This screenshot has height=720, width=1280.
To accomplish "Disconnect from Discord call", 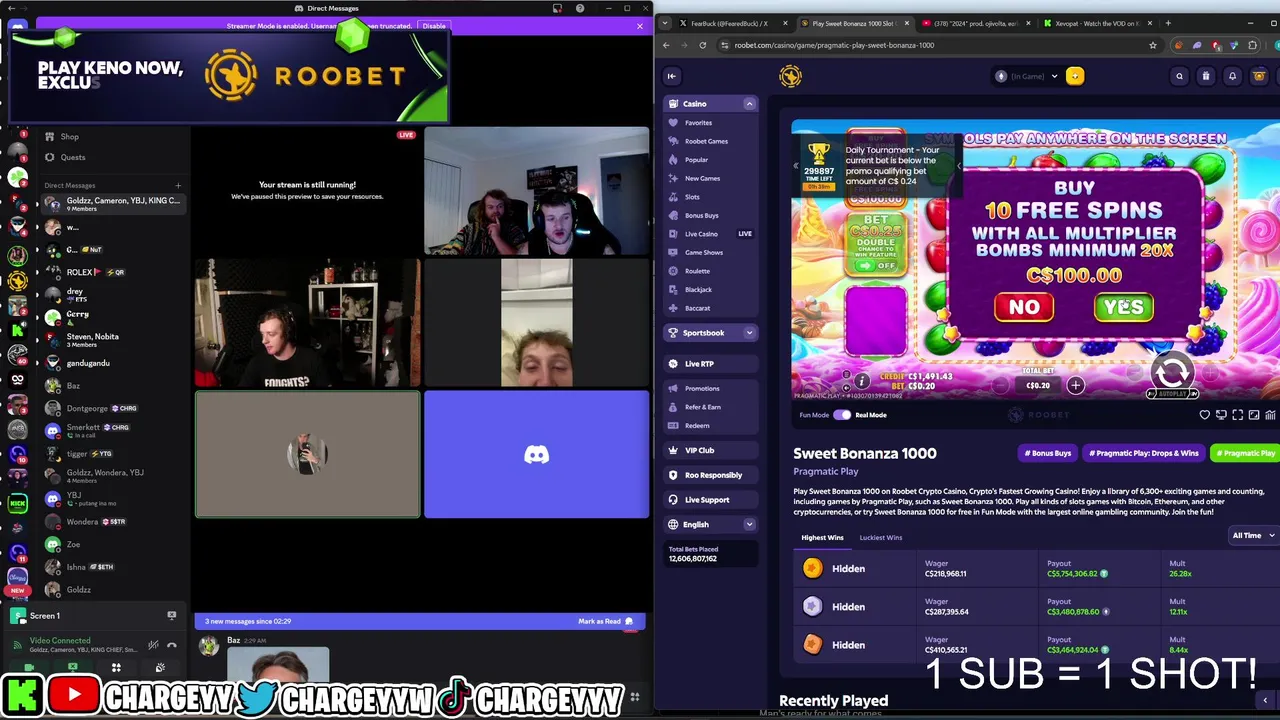I will point(171,645).
